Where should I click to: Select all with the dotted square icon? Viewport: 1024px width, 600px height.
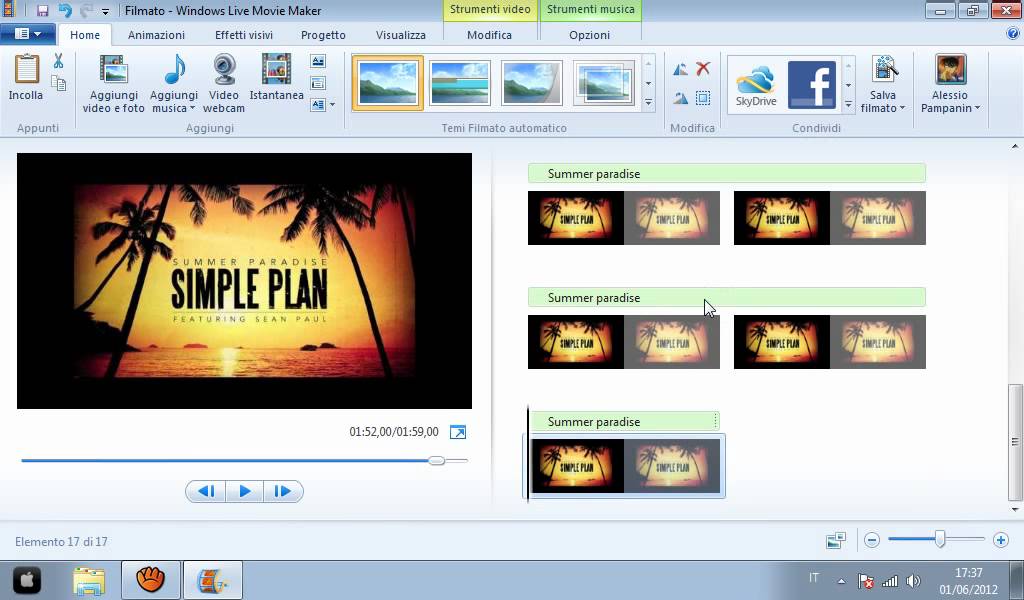pyautogui.click(x=703, y=98)
